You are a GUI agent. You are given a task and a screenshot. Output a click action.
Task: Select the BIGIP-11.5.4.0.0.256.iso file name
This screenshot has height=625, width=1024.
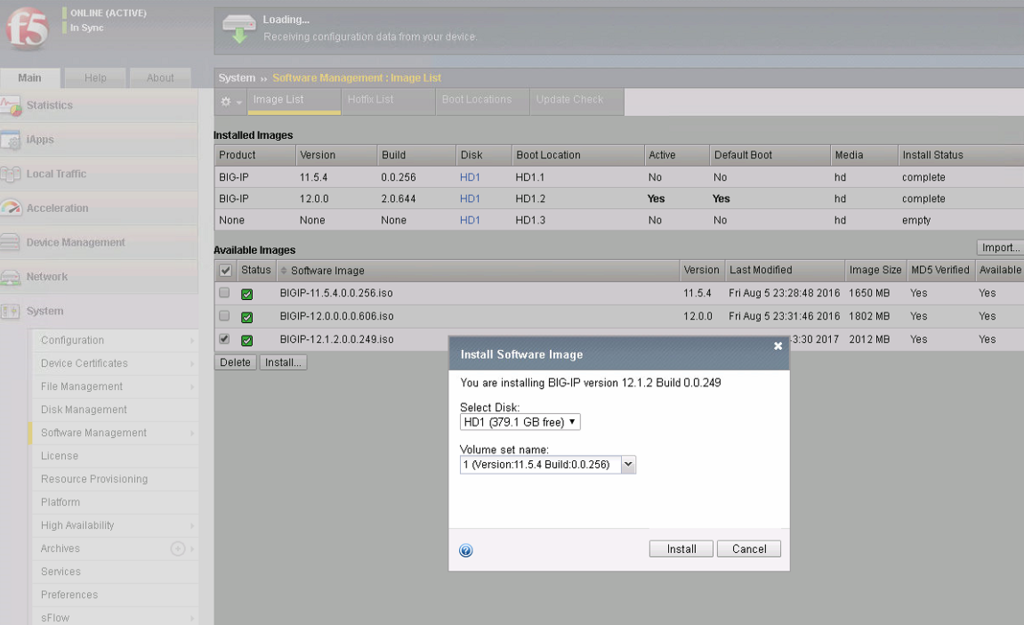click(336, 293)
